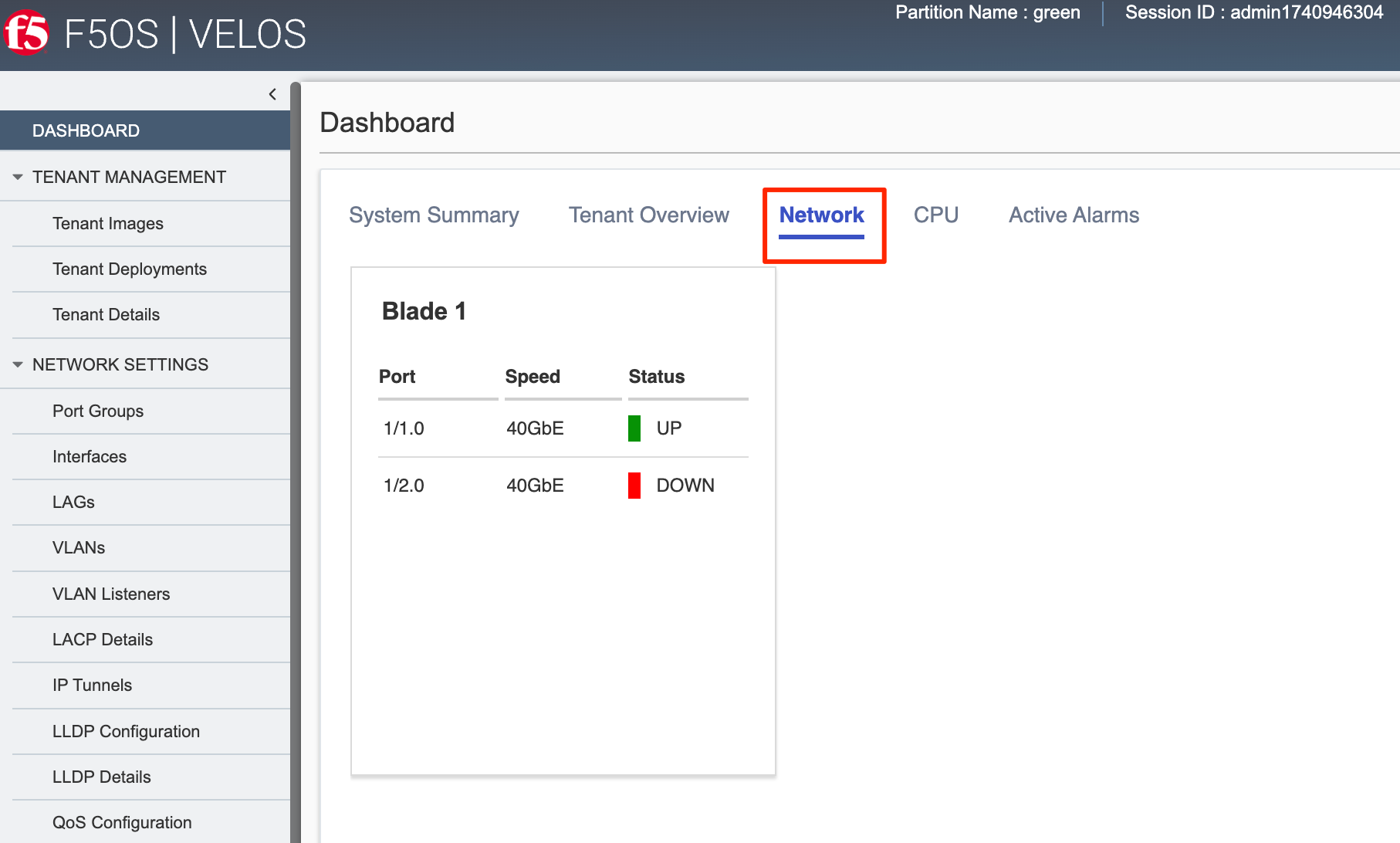Select the Network tab
The height and width of the screenshot is (843, 1400).
pos(821,215)
